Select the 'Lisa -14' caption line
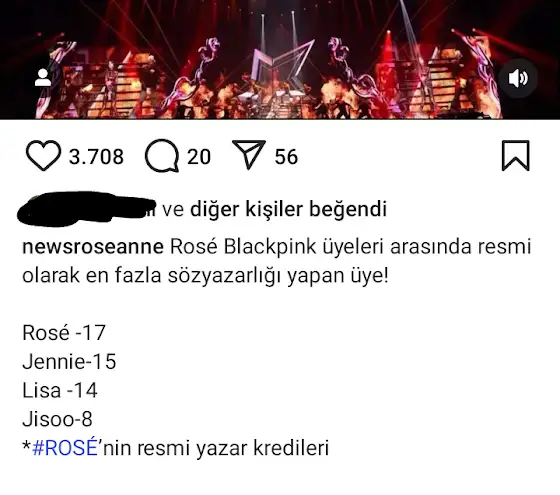 point(60,390)
